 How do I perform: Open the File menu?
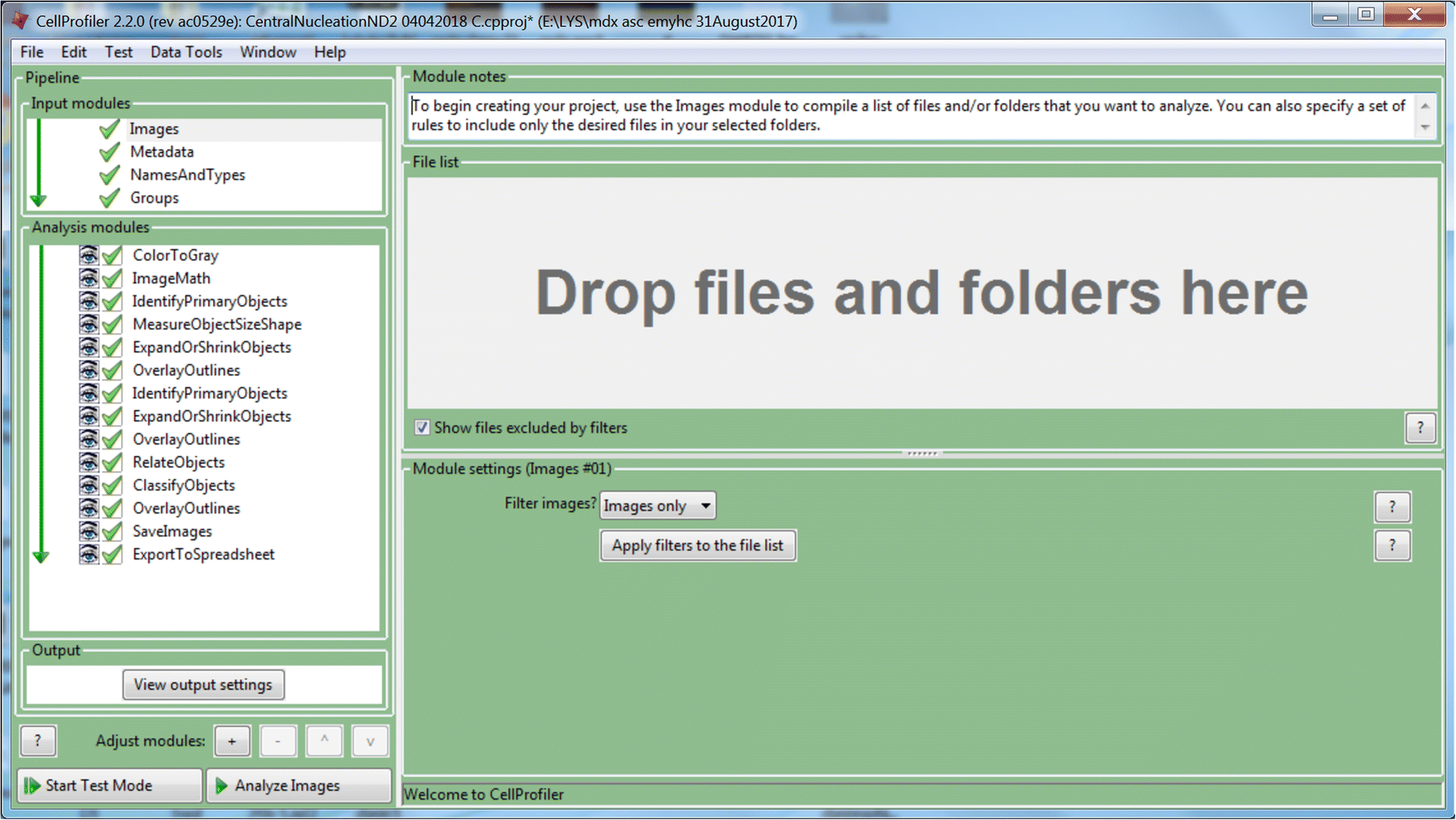pos(31,52)
